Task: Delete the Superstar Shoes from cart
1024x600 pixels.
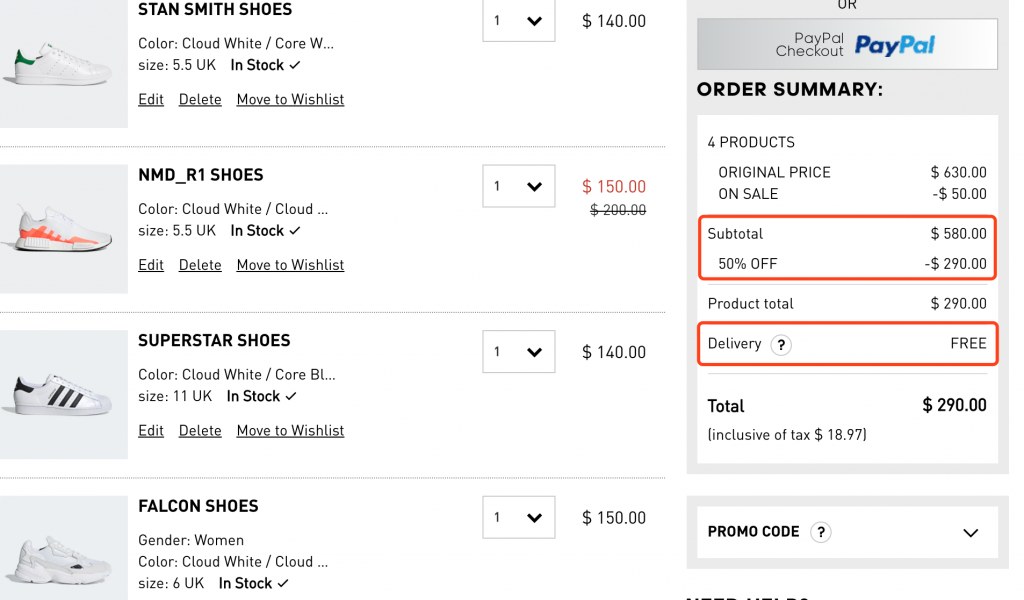Action: click(200, 431)
